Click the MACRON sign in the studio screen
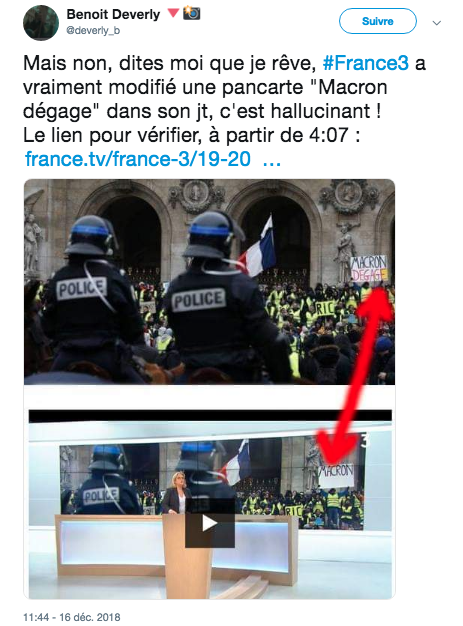Image resolution: width=463 pixels, height=626 pixels. (336, 475)
